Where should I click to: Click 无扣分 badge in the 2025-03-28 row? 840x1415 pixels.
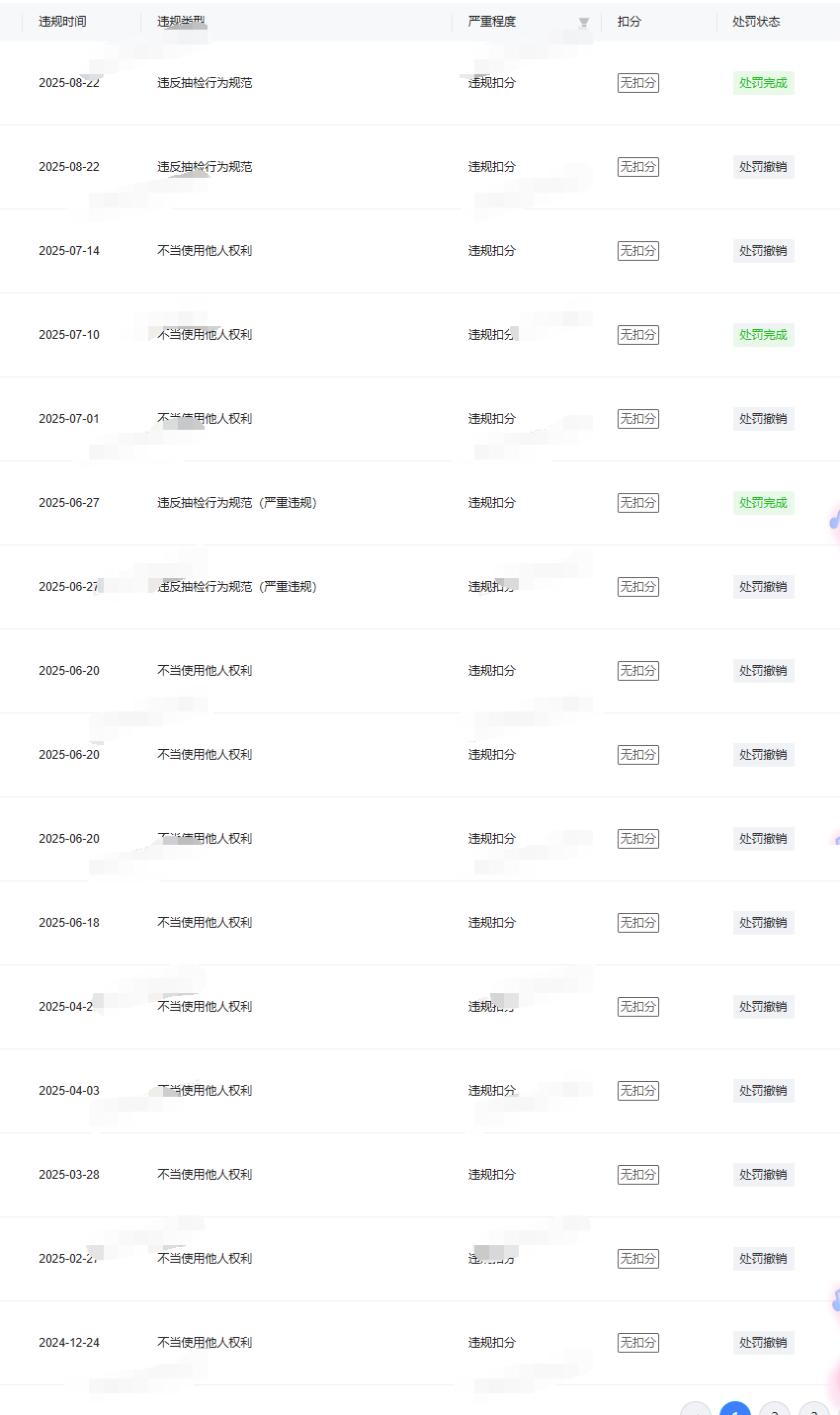[637, 1175]
